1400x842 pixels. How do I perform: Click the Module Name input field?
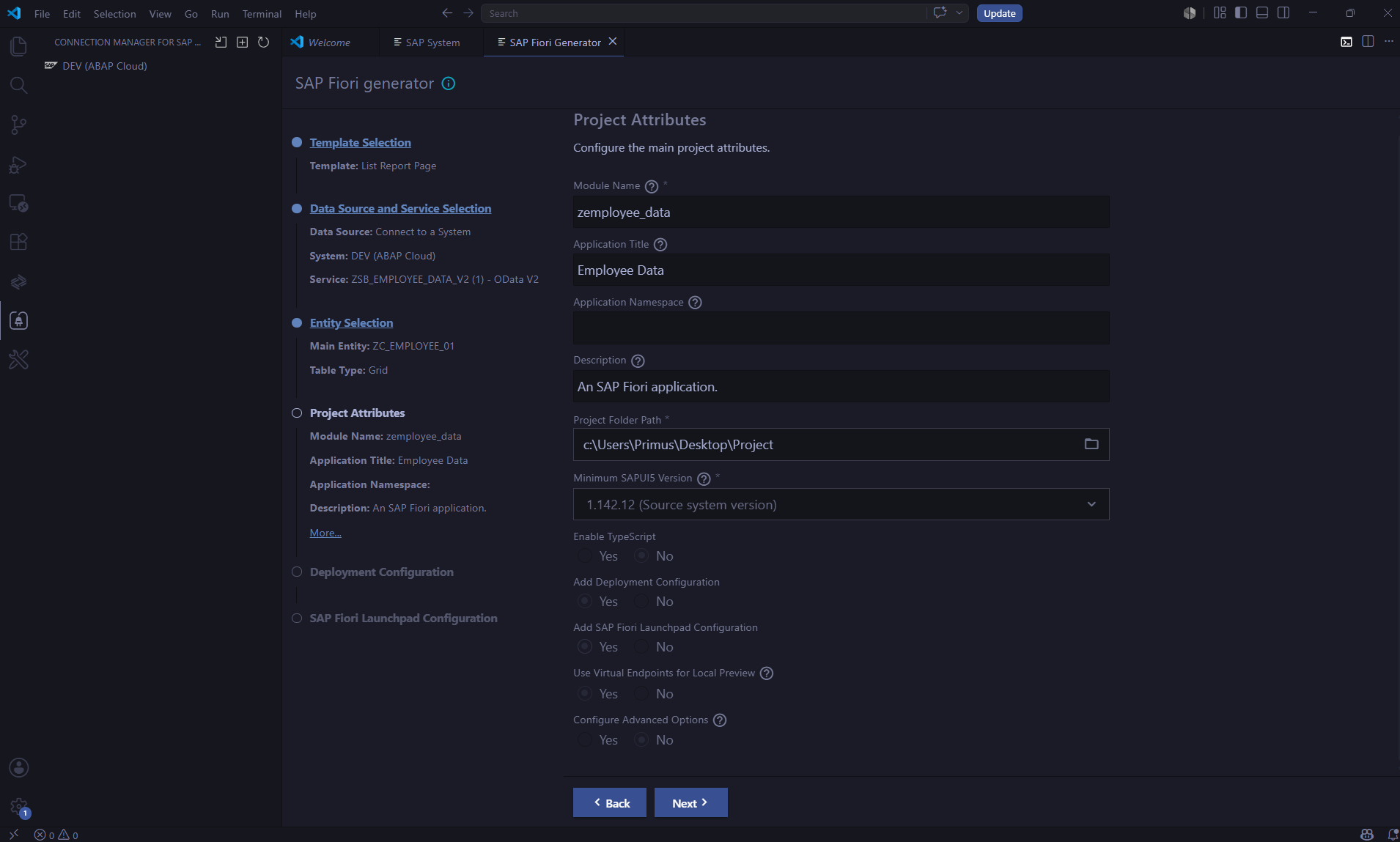point(841,212)
